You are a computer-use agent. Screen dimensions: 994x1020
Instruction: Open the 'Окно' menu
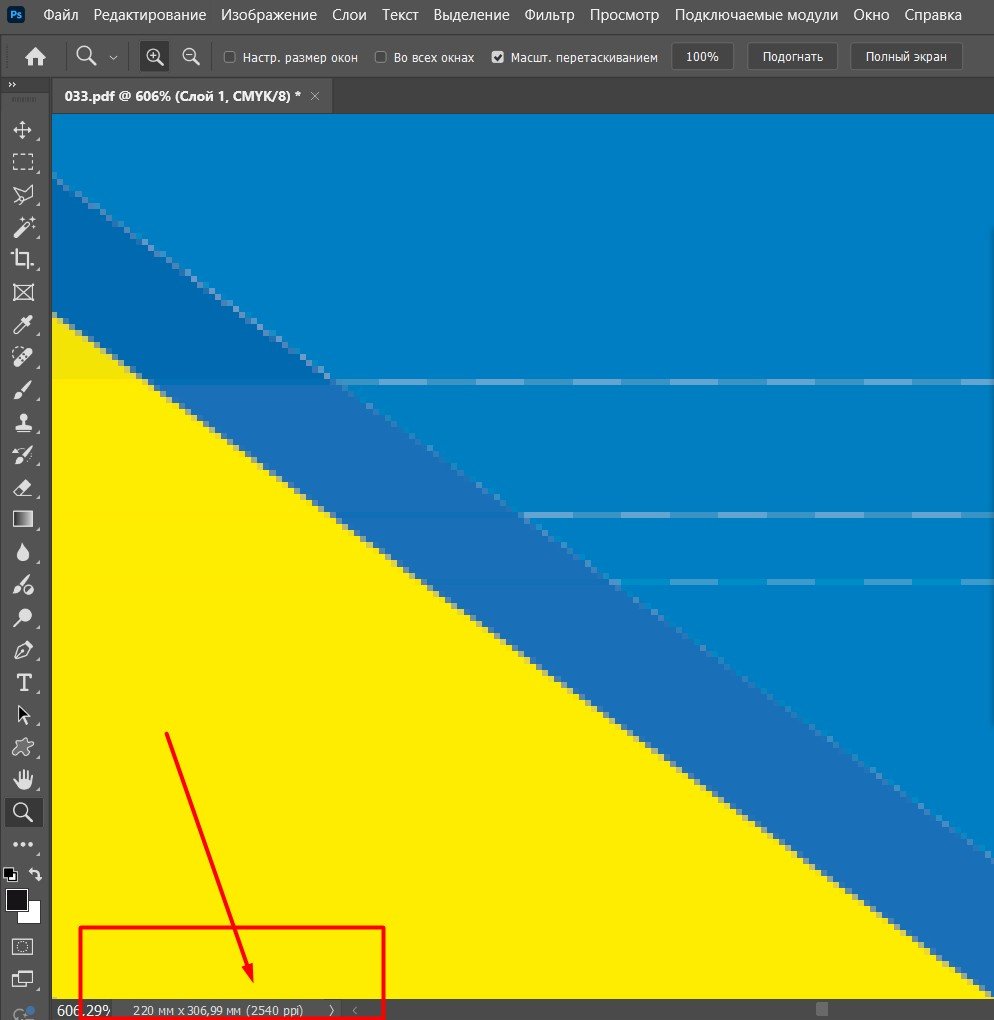[x=871, y=15]
